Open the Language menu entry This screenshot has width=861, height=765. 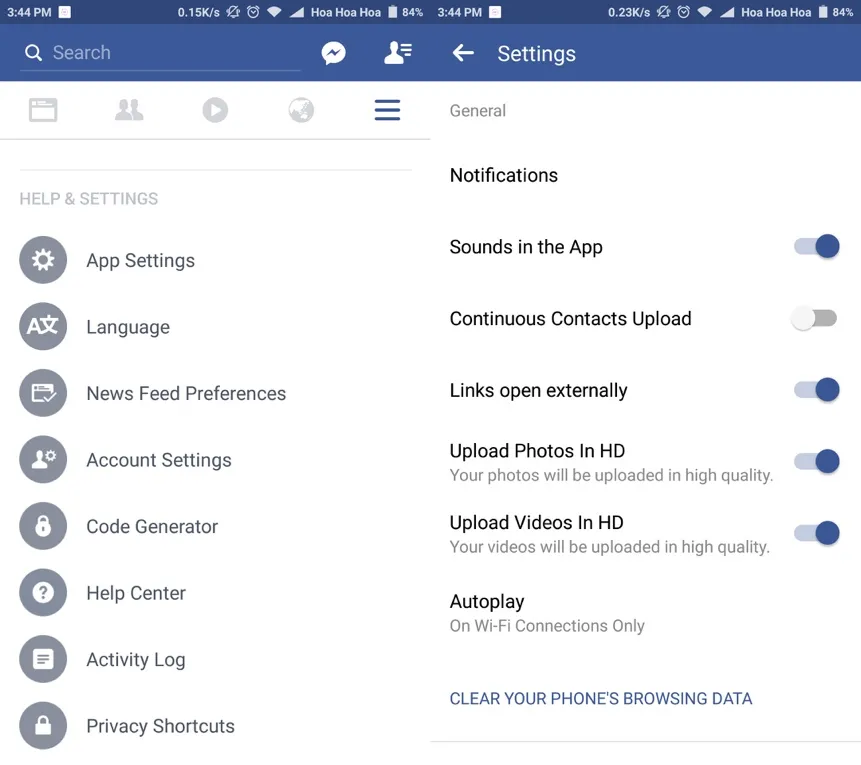tap(215, 326)
